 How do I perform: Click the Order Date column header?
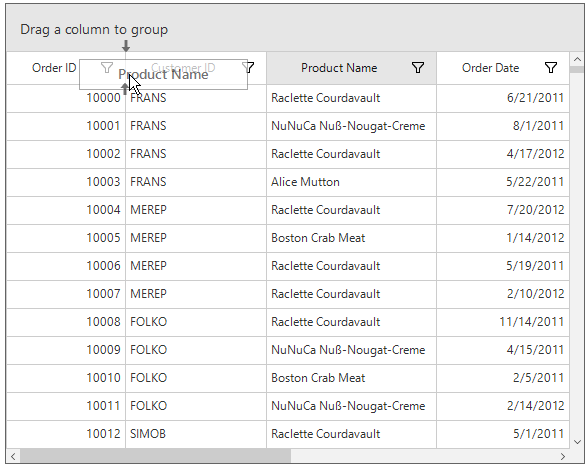click(x=503, y=68)
